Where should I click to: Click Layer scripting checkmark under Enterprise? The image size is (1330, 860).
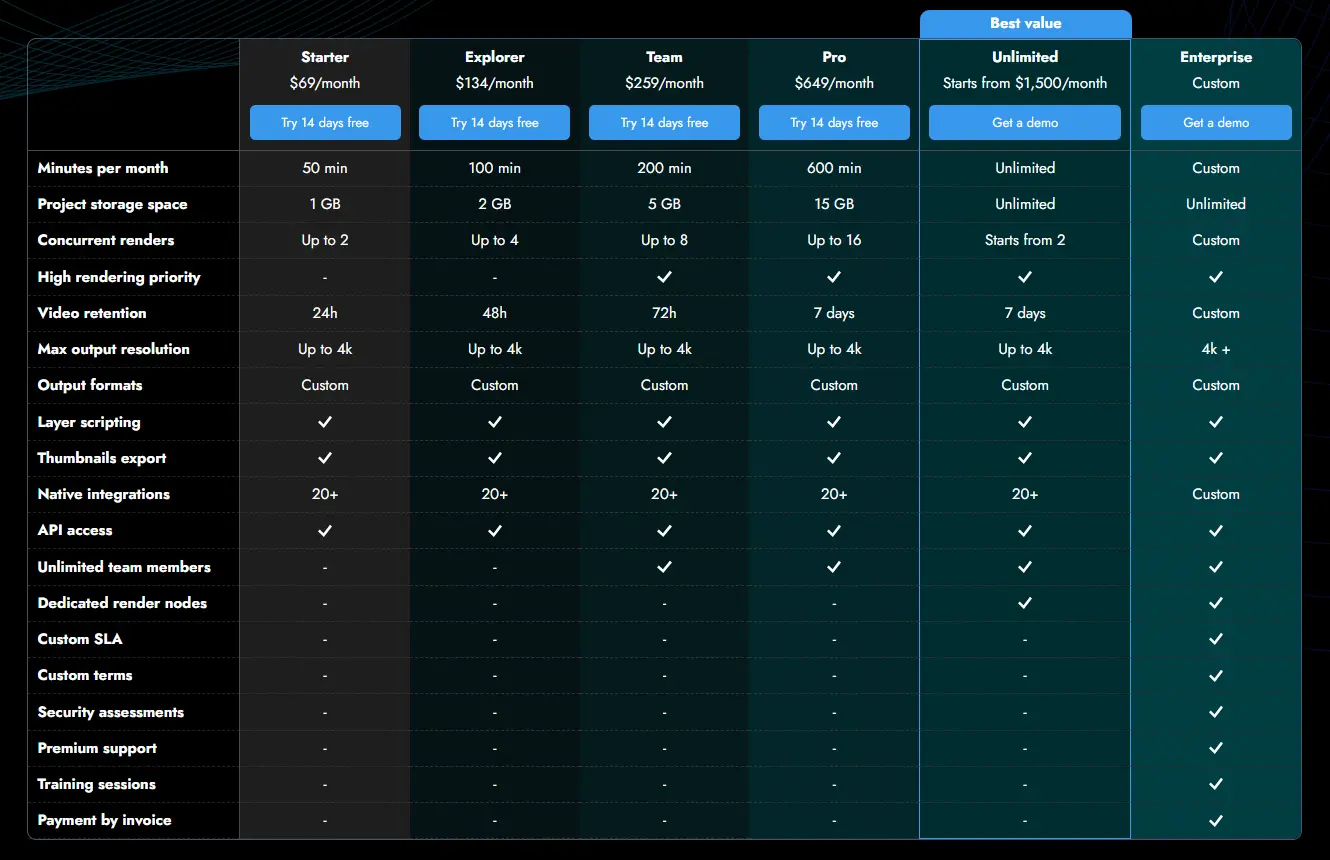click(x=1216, y=422)
